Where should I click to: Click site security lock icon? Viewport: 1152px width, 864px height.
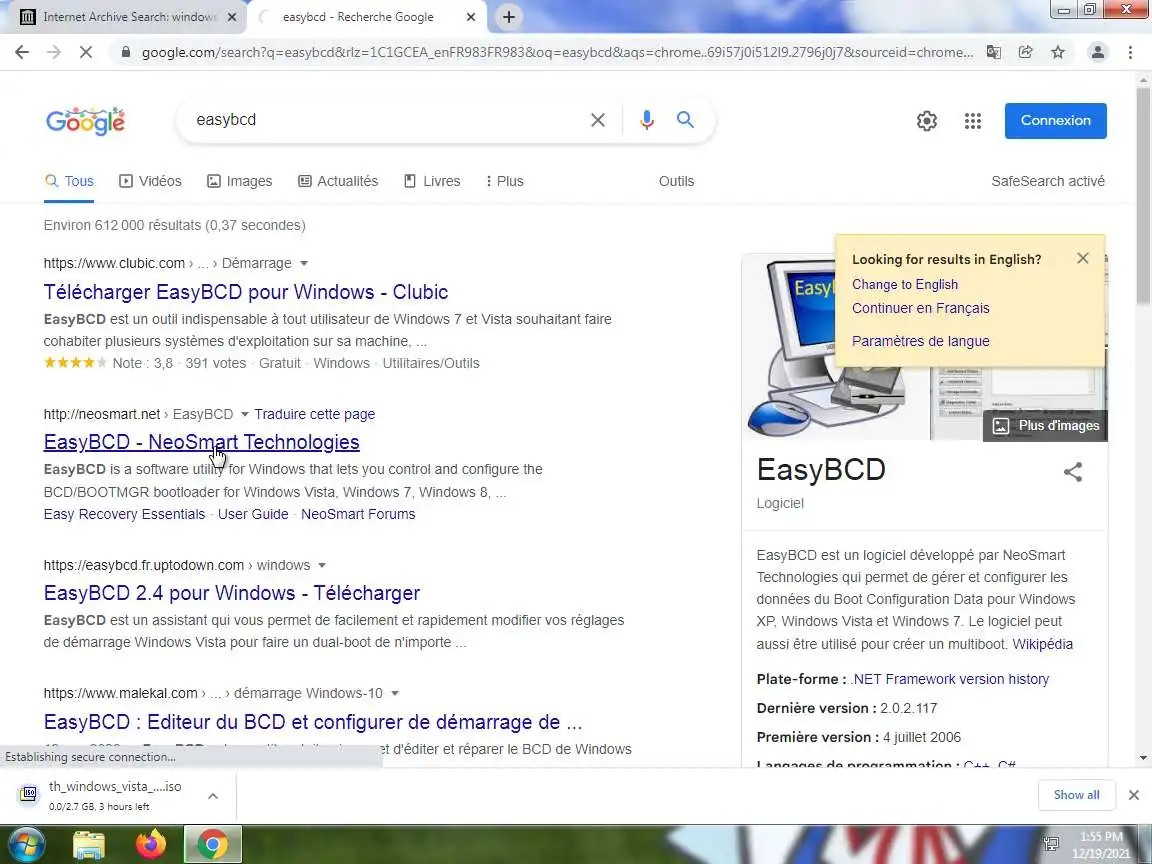[x=126, y=52]
